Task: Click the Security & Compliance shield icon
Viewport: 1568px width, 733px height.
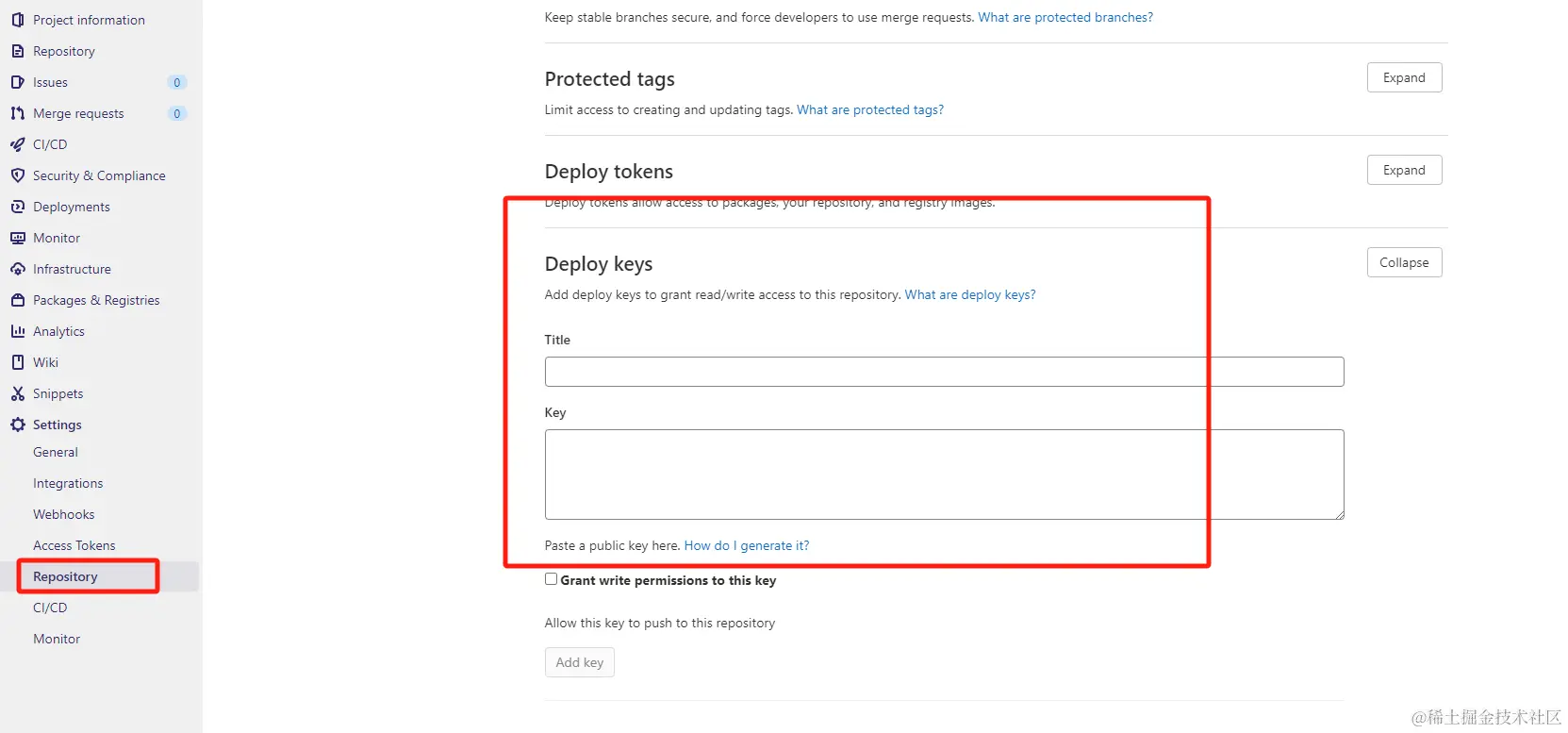Action: (17, 175)
